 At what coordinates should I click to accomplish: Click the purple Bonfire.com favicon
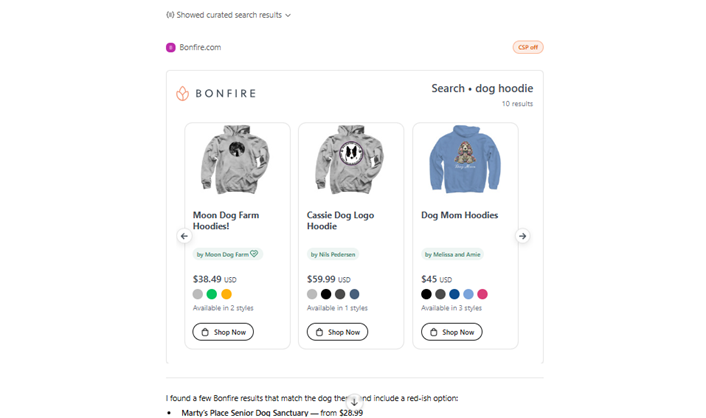pos(171,47)
